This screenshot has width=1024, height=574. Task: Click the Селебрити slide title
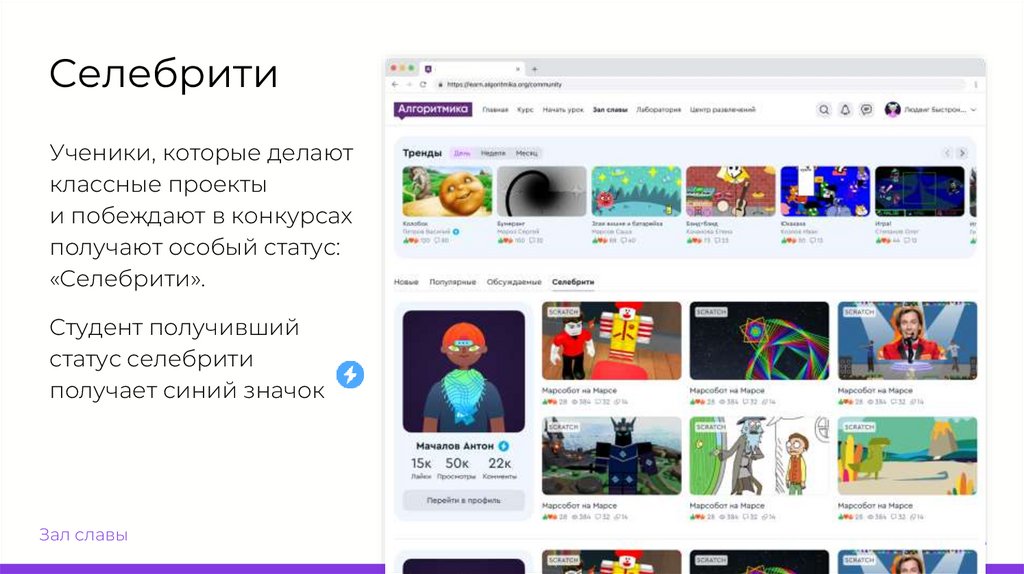tap(163, 73)
